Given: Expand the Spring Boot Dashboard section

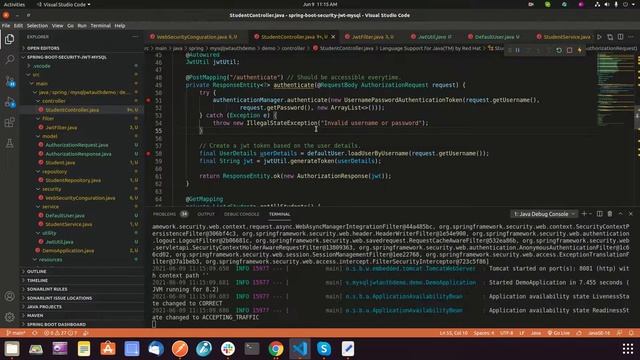Looking at the screenshot, I should [56, 324].
